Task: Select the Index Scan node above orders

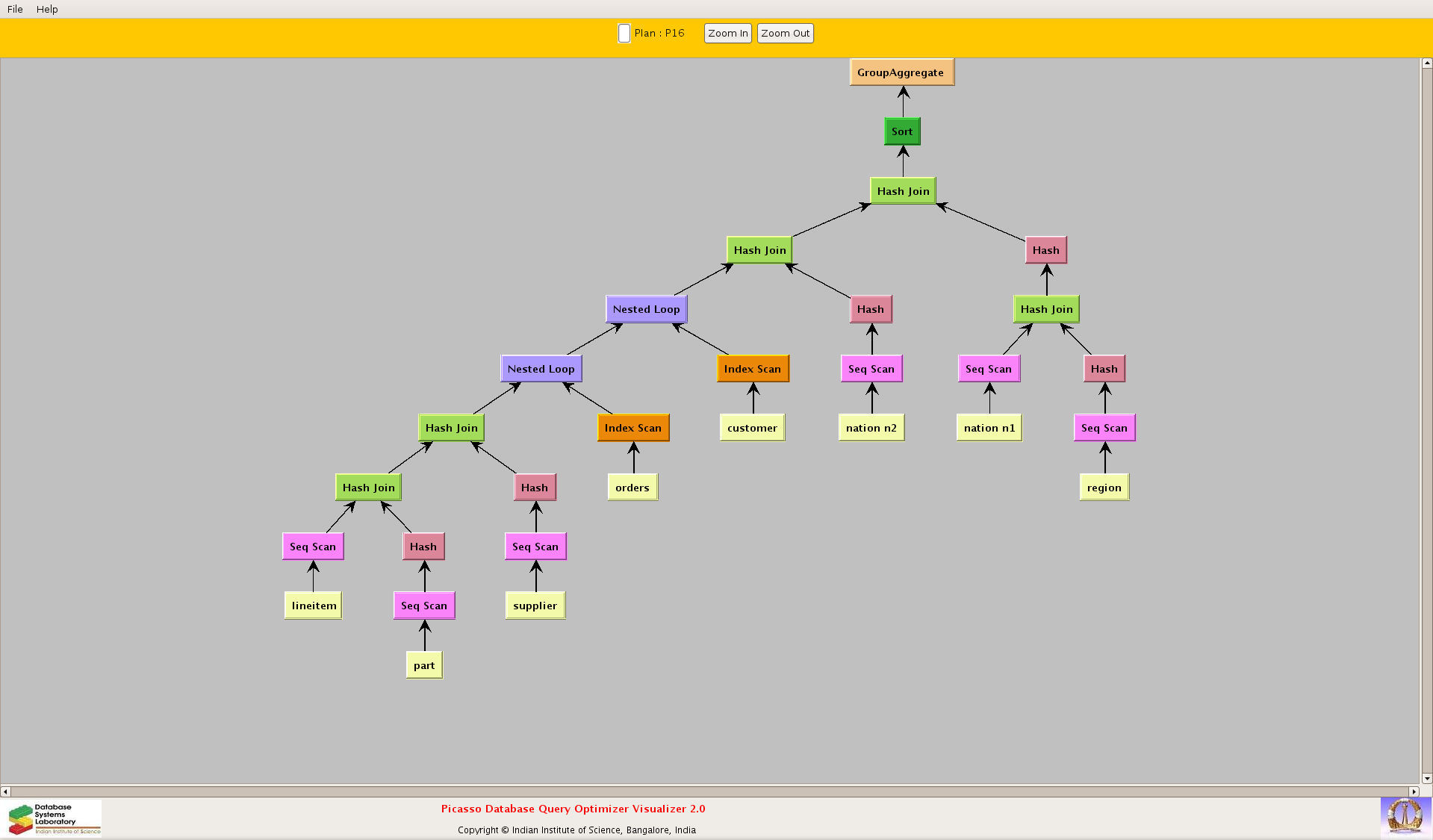Action: click(632, 428)
